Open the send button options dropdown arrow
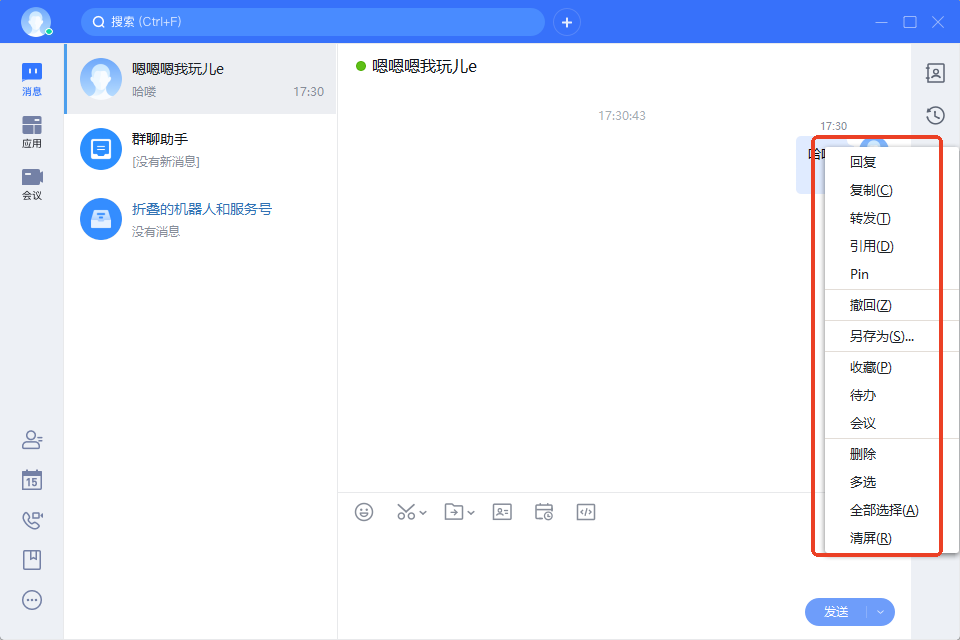Viewport: 960px width, 640px height. click(x=880, y=612)
